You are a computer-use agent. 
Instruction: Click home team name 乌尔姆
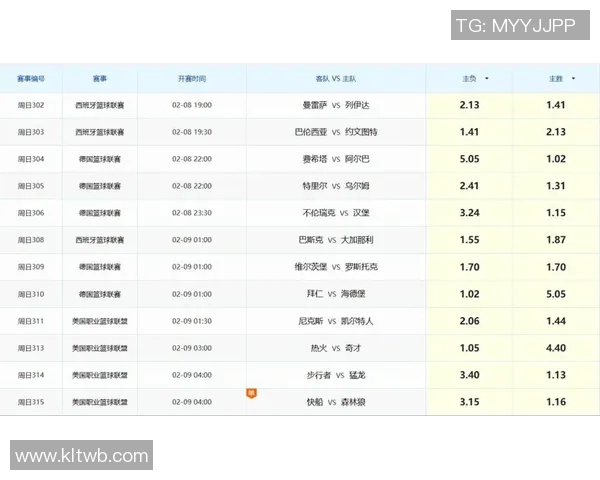(x=357, y=186)
